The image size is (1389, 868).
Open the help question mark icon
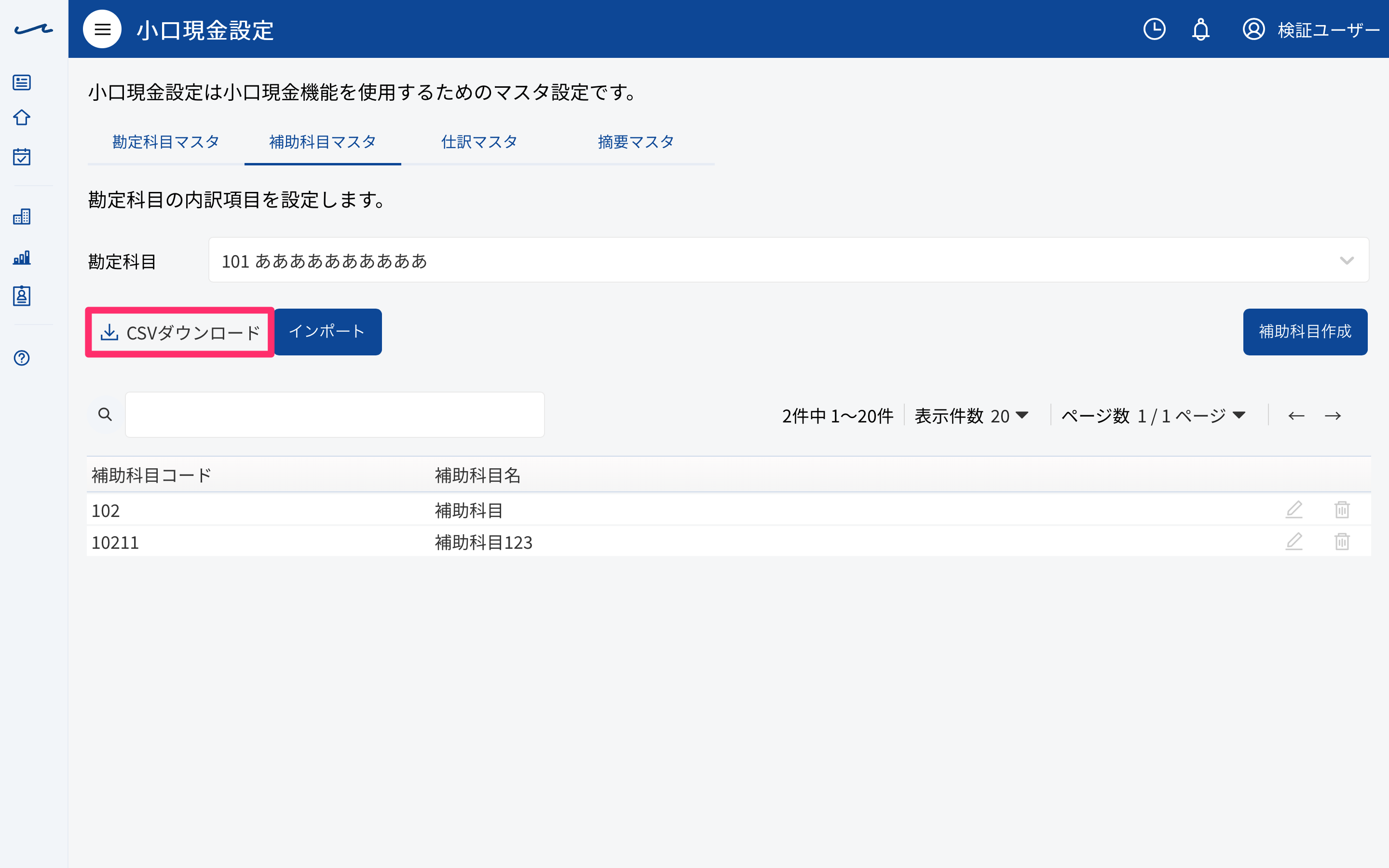click(22, 358)
